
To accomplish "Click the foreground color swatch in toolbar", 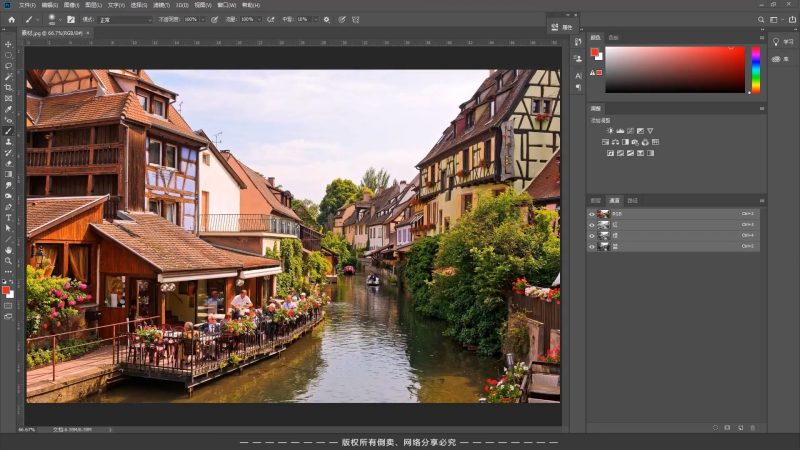I will click(7, 290).
